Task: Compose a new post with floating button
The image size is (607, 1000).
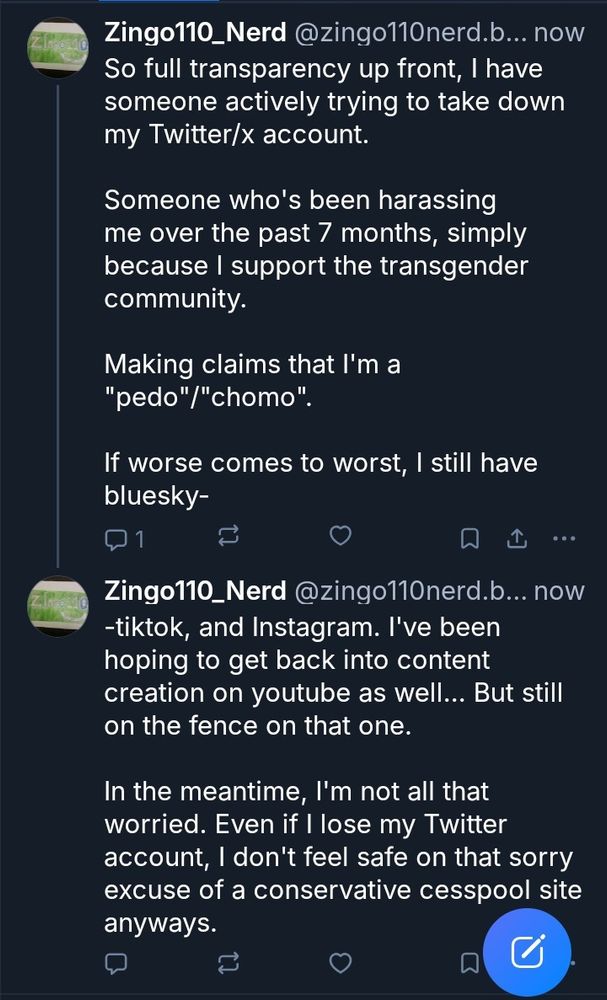Action: pos(527,951)
